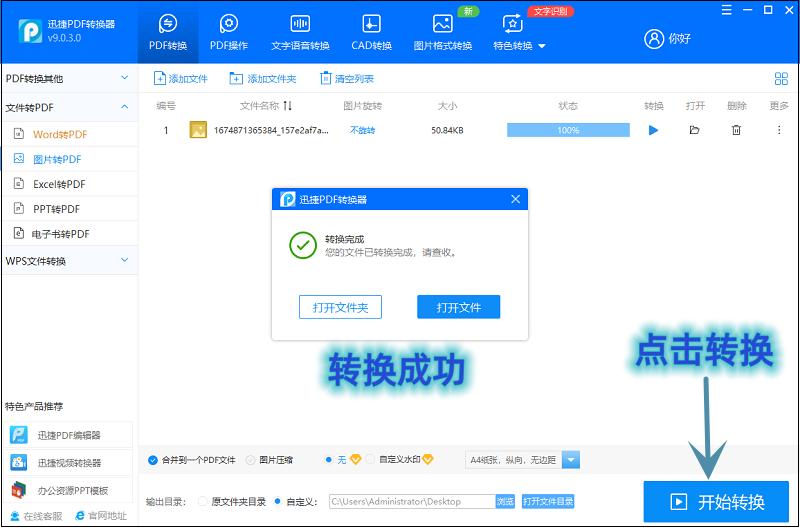This screenshot has height=528, width=800.
Task: Open the hamburger menu in the title bar
Action: tap(727, 10)
